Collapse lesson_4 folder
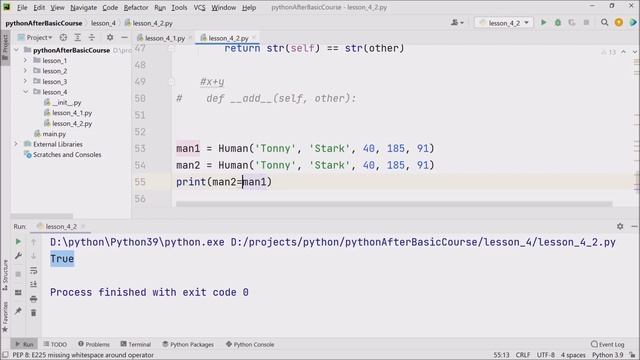 click(25, 92)
